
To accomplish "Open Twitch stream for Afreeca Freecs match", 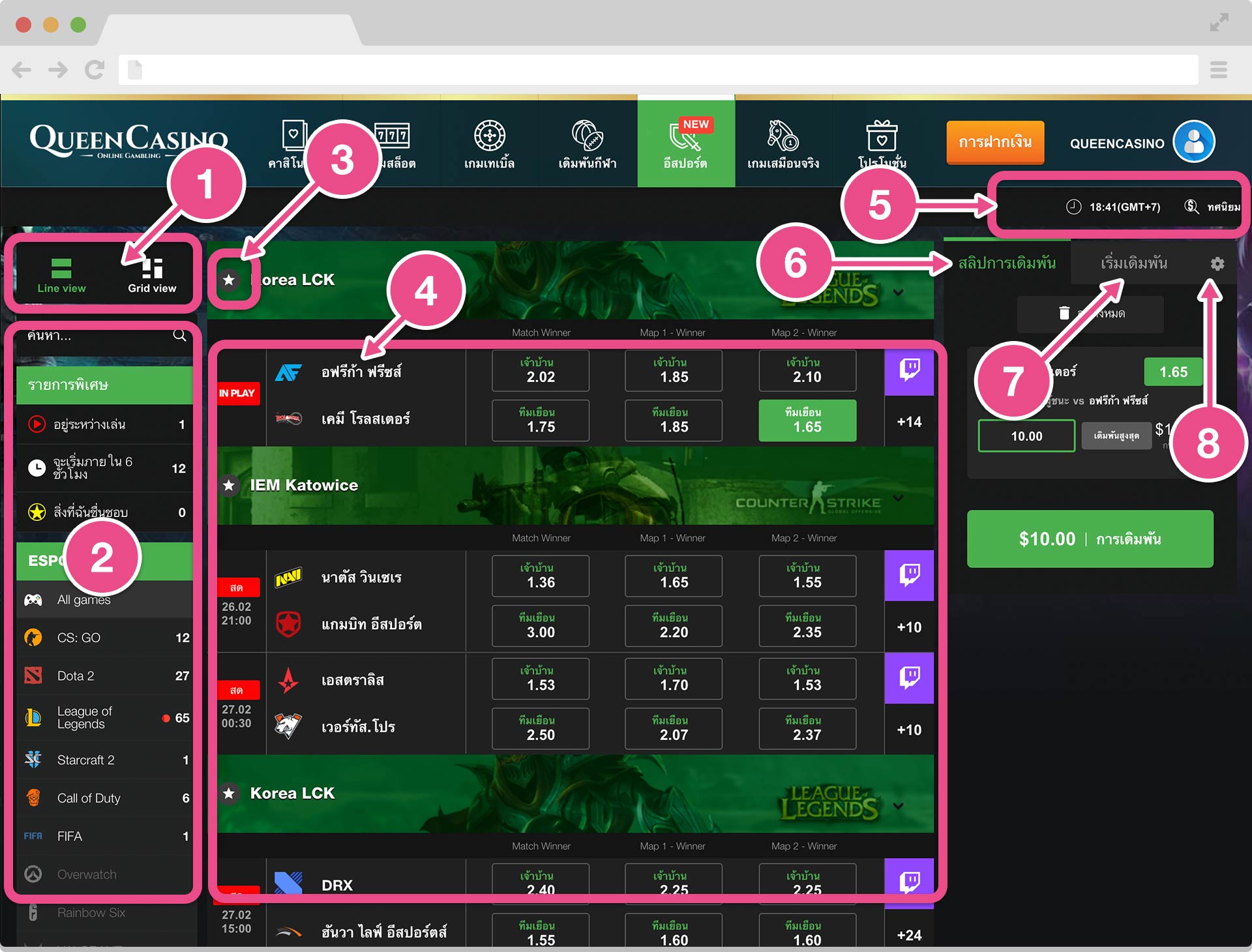I will [909, 372].
